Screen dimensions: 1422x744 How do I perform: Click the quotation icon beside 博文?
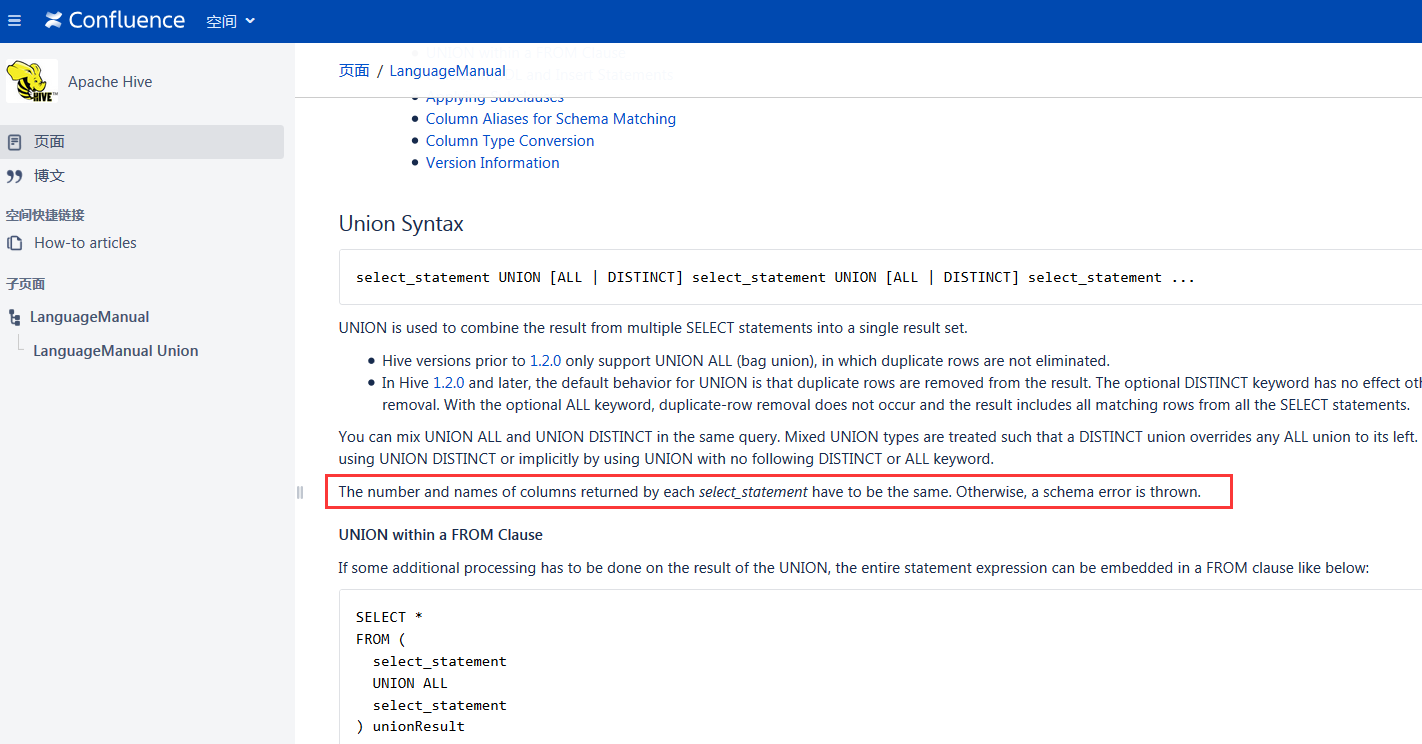point(14,175)
